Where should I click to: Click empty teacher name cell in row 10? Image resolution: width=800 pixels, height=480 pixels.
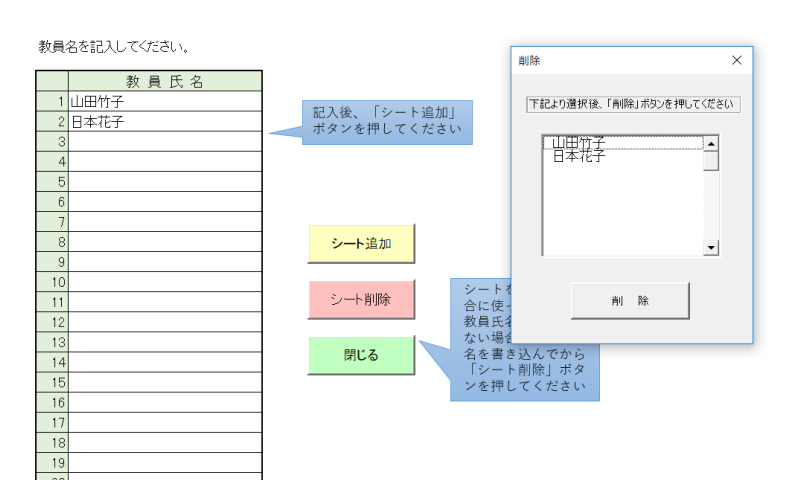[165, 282]
